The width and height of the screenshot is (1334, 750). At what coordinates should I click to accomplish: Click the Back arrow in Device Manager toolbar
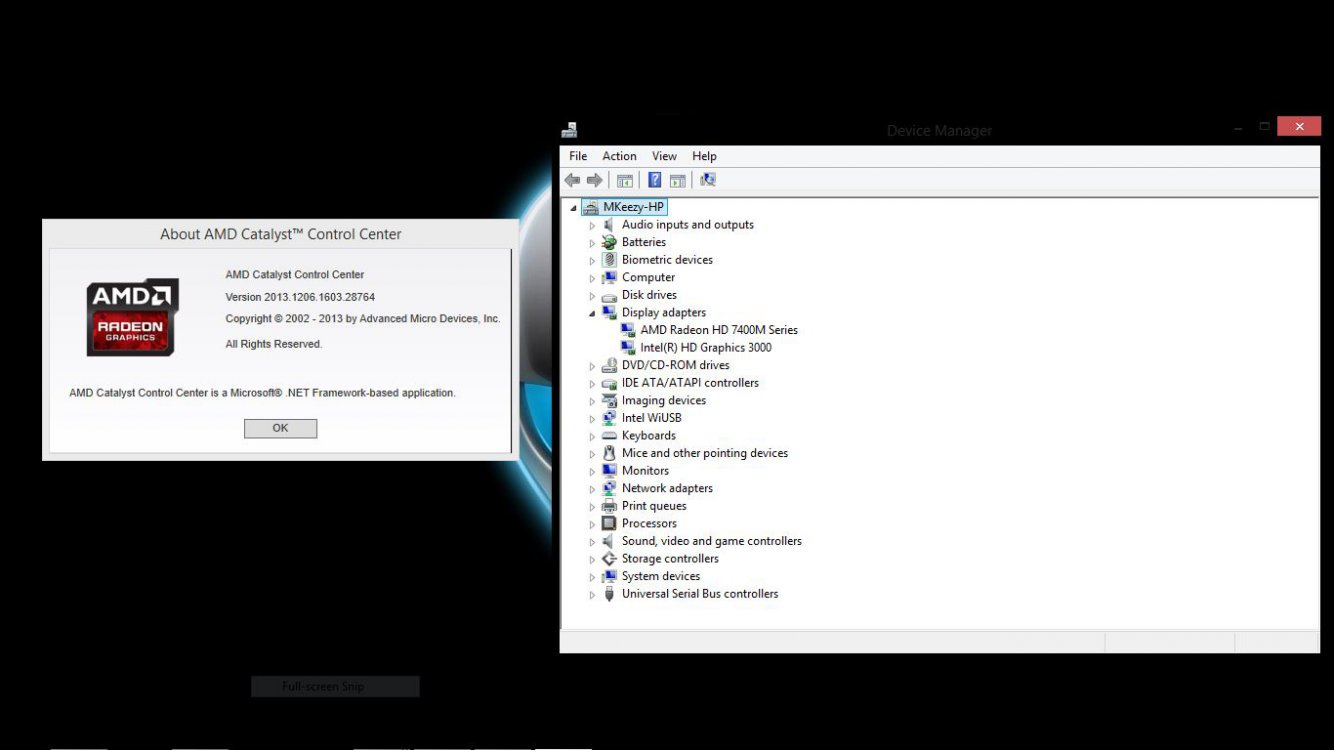pos(572,180)
